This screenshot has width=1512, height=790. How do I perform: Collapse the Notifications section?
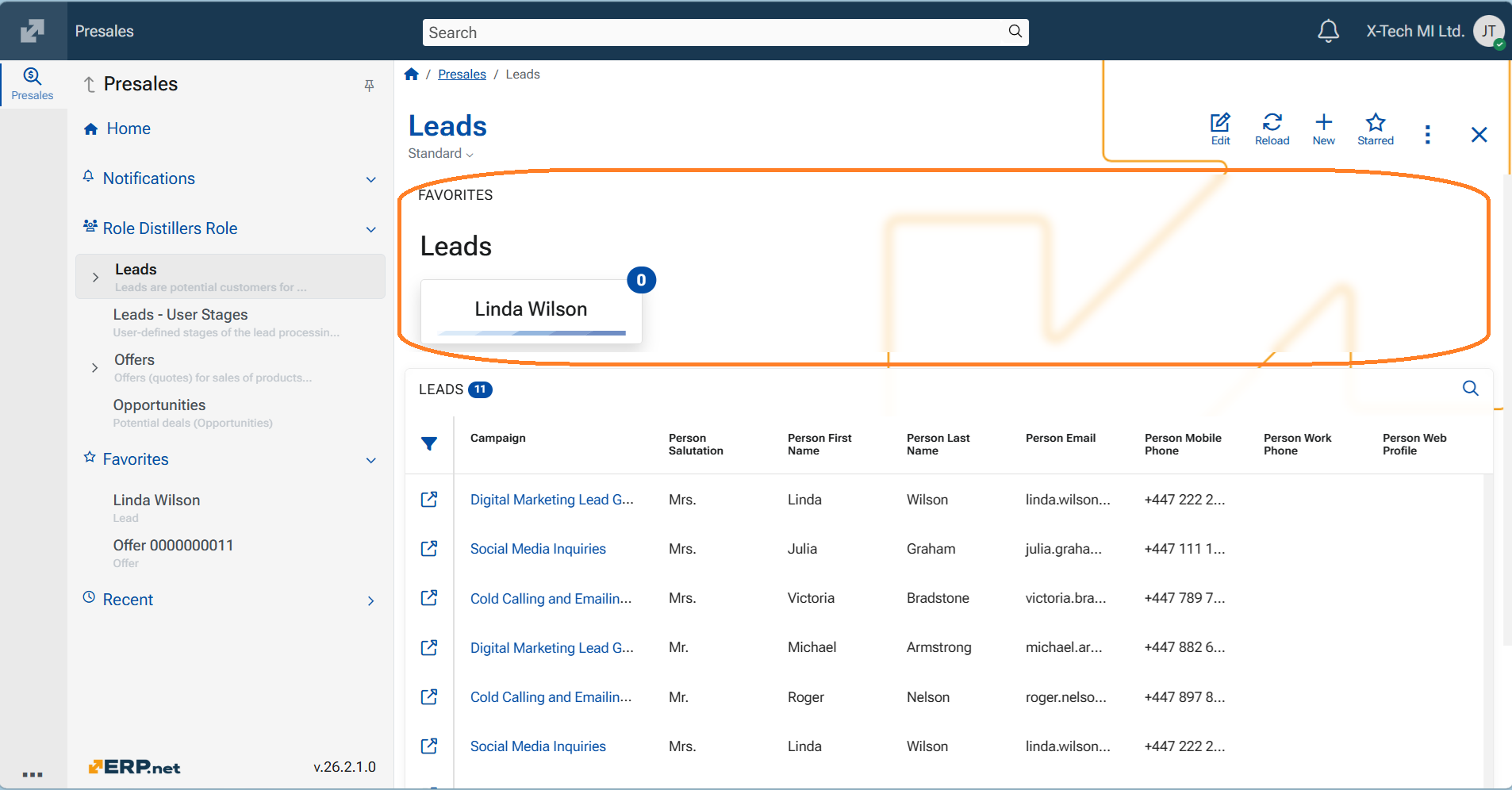pos(370,179)
